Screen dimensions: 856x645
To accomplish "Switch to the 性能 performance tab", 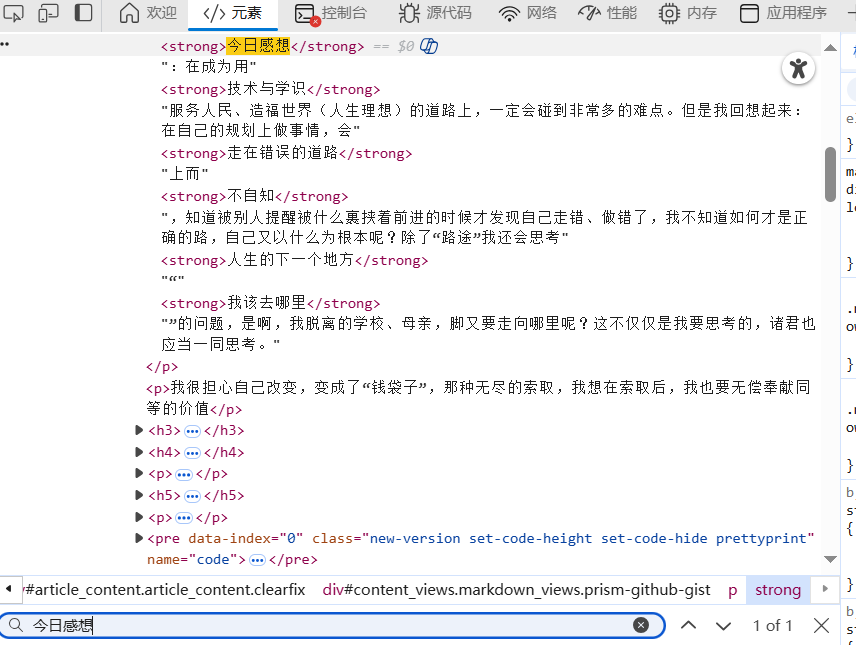I will click(x=607, y=13).
